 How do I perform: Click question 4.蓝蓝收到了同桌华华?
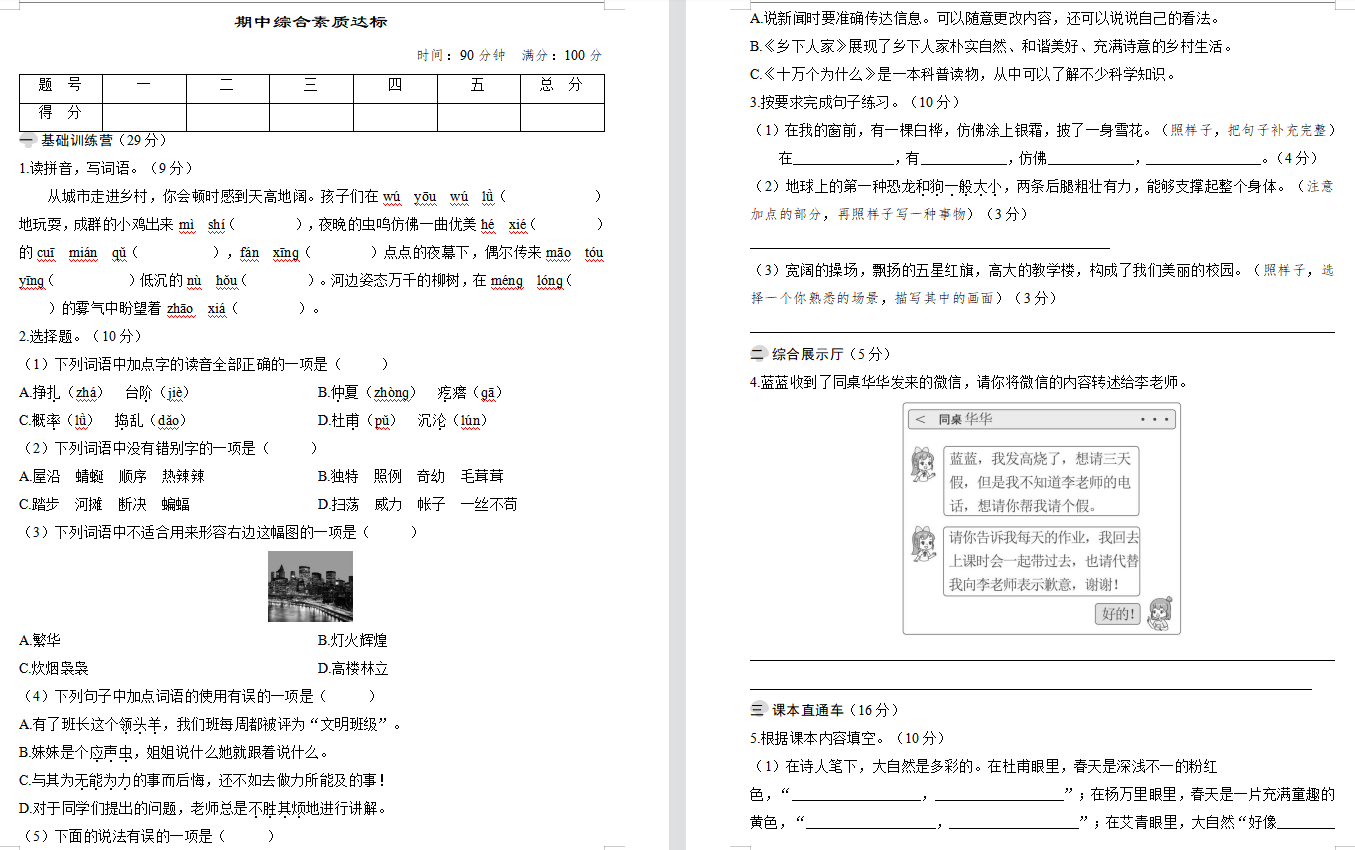(970, 382)
